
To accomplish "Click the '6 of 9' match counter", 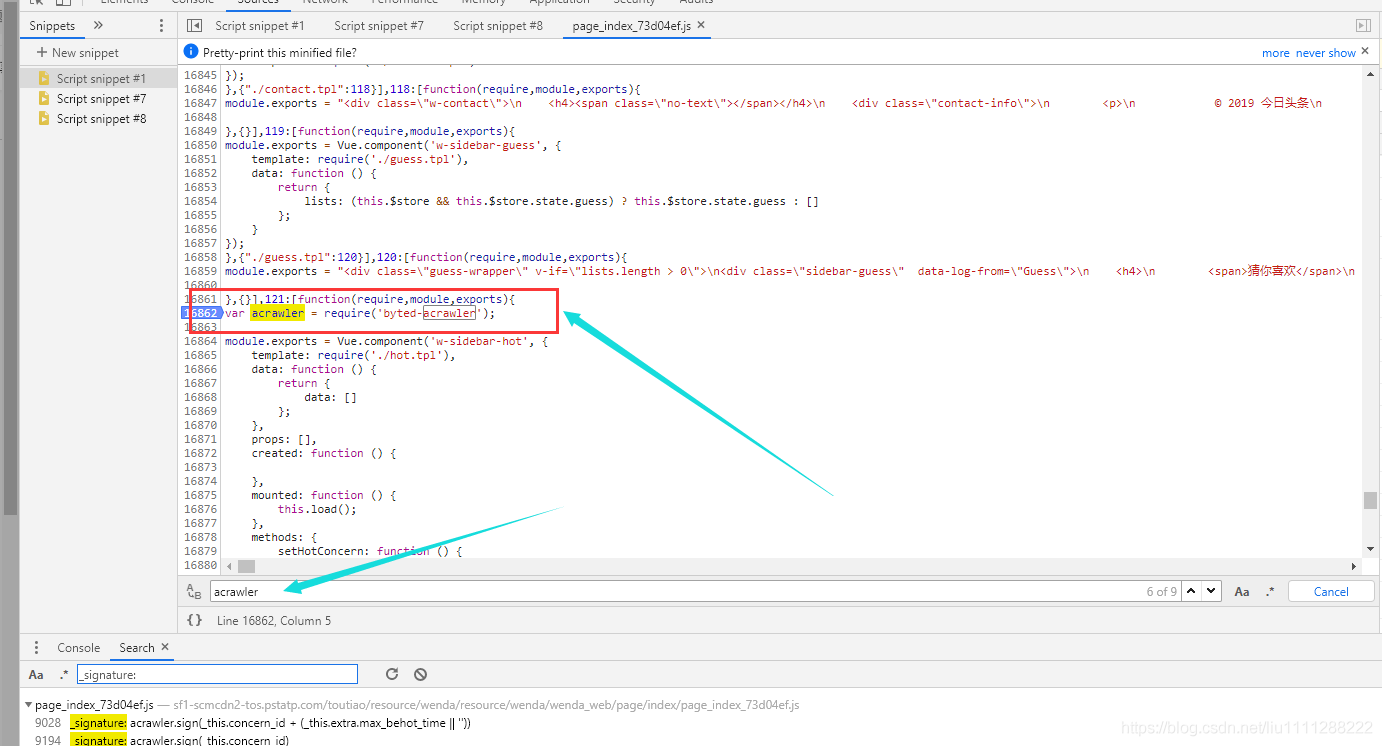I will [1161, 592].
